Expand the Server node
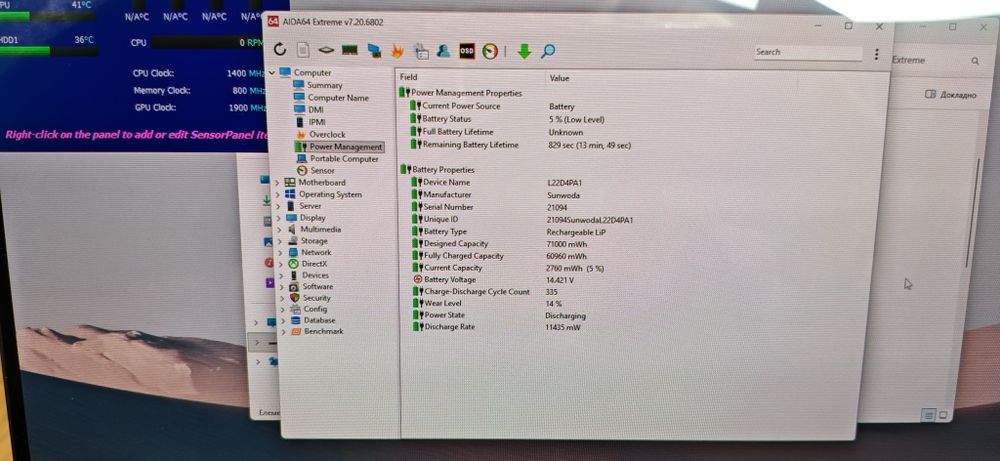Screen dimensions: 1000x461 pos(278,207)
